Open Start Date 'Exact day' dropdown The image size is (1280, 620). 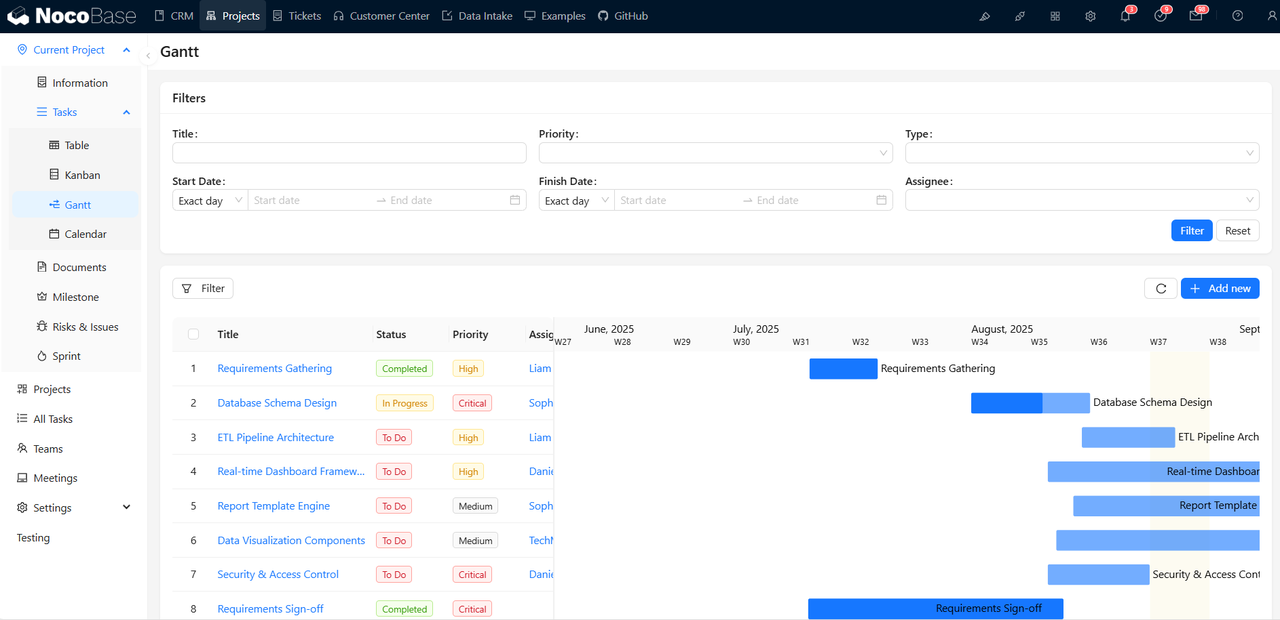pyautogui.click(x=210, y=200)
